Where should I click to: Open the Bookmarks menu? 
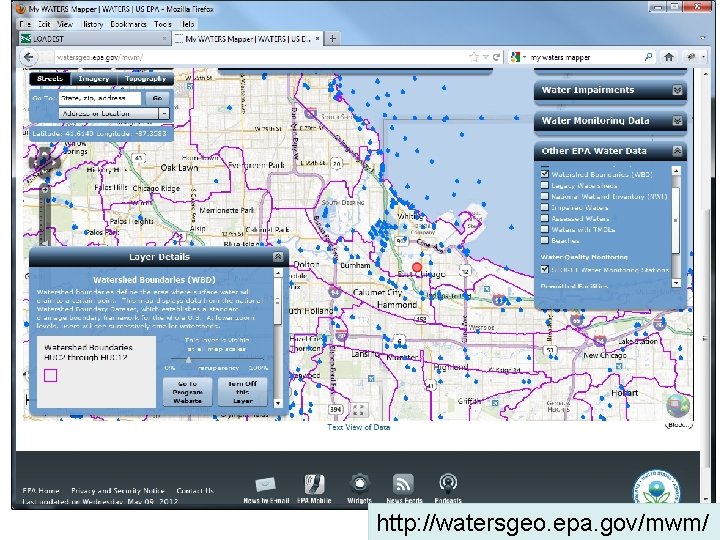coord(129,24)
